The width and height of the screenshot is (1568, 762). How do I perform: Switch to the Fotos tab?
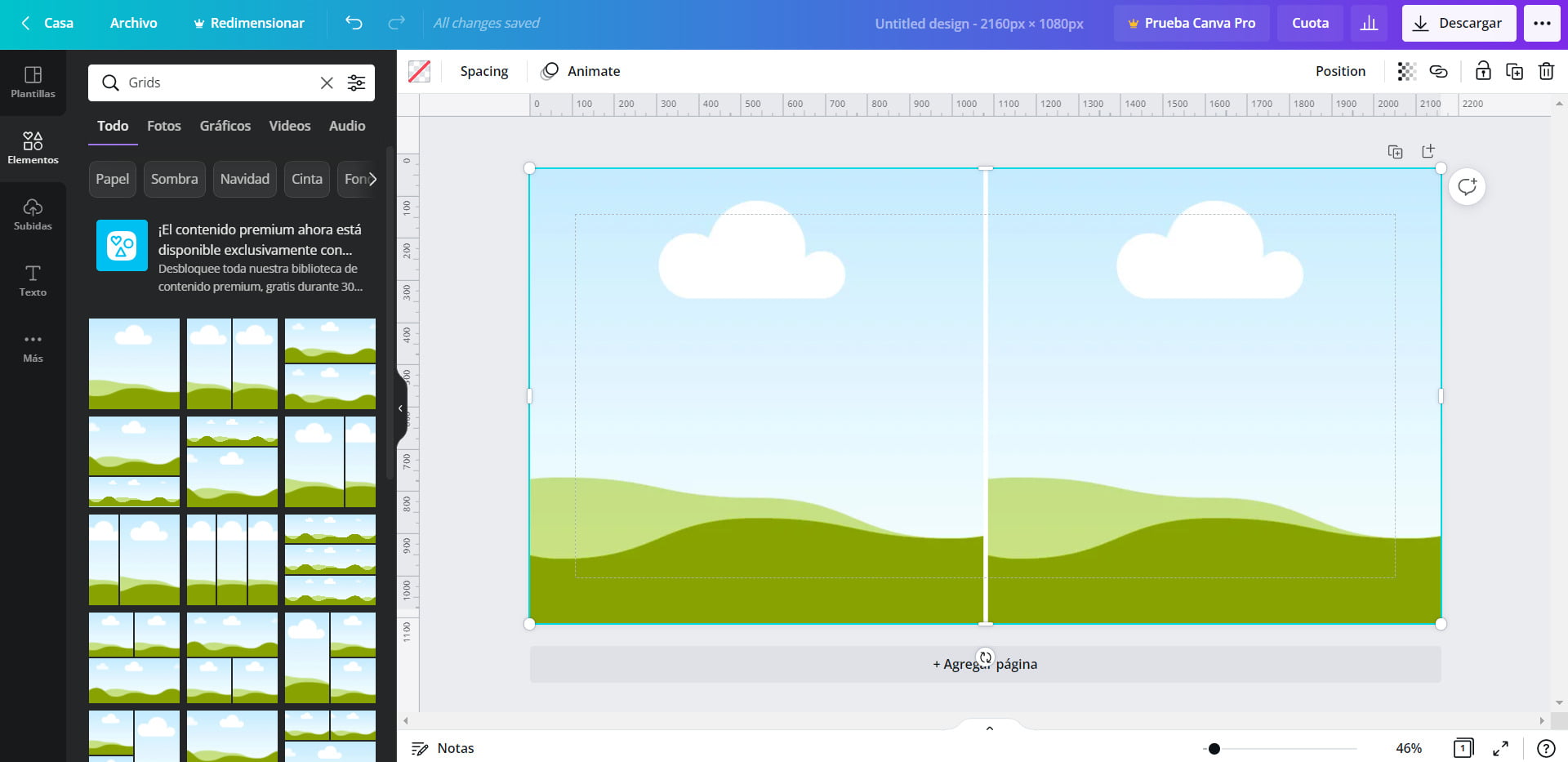click(x=164, y=127)
